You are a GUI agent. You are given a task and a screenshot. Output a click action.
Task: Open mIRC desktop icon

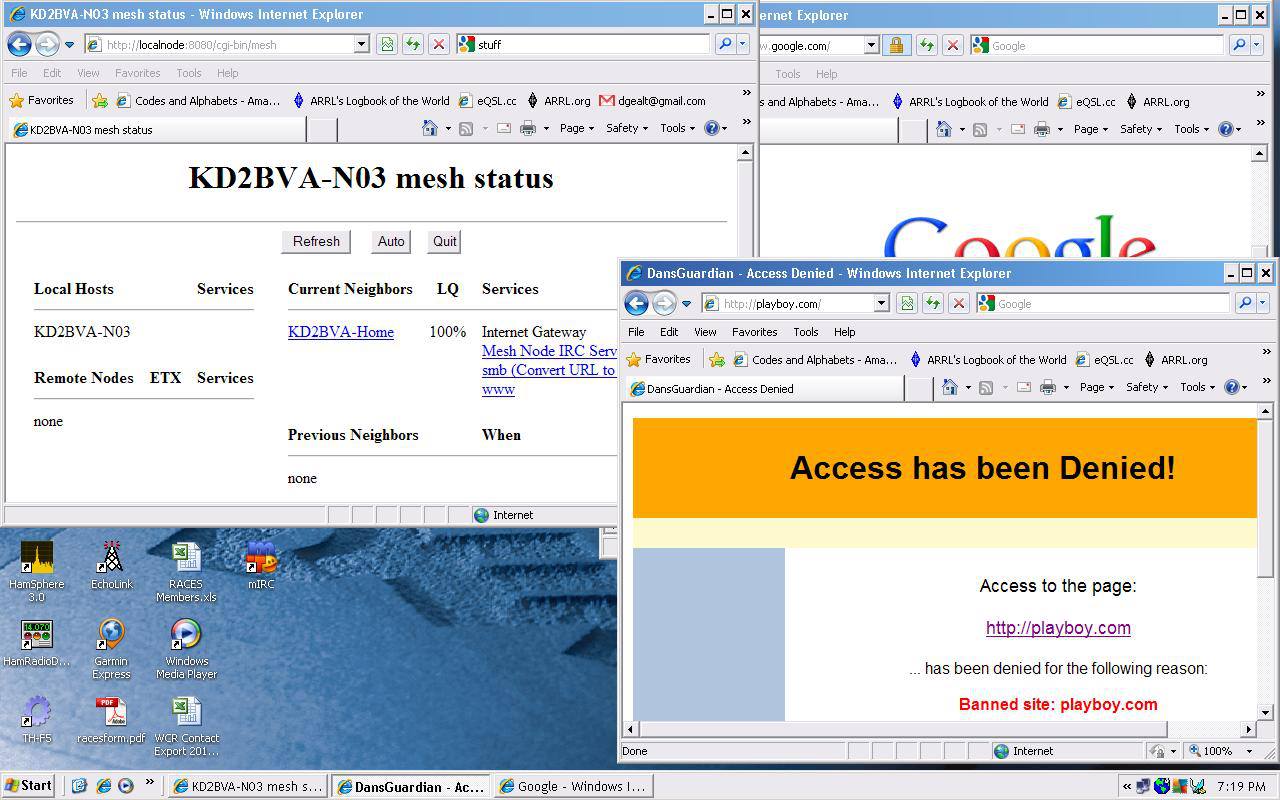261,565
